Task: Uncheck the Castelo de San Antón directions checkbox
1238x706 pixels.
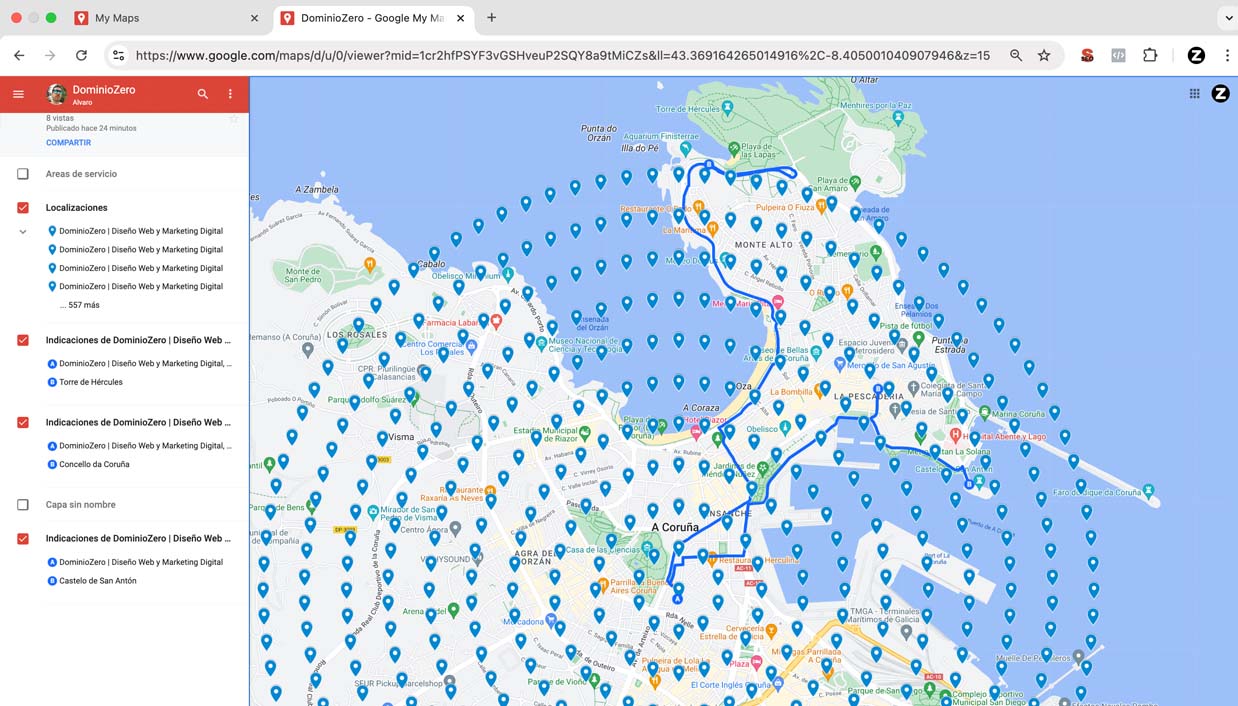Action: tap(22, 538)
